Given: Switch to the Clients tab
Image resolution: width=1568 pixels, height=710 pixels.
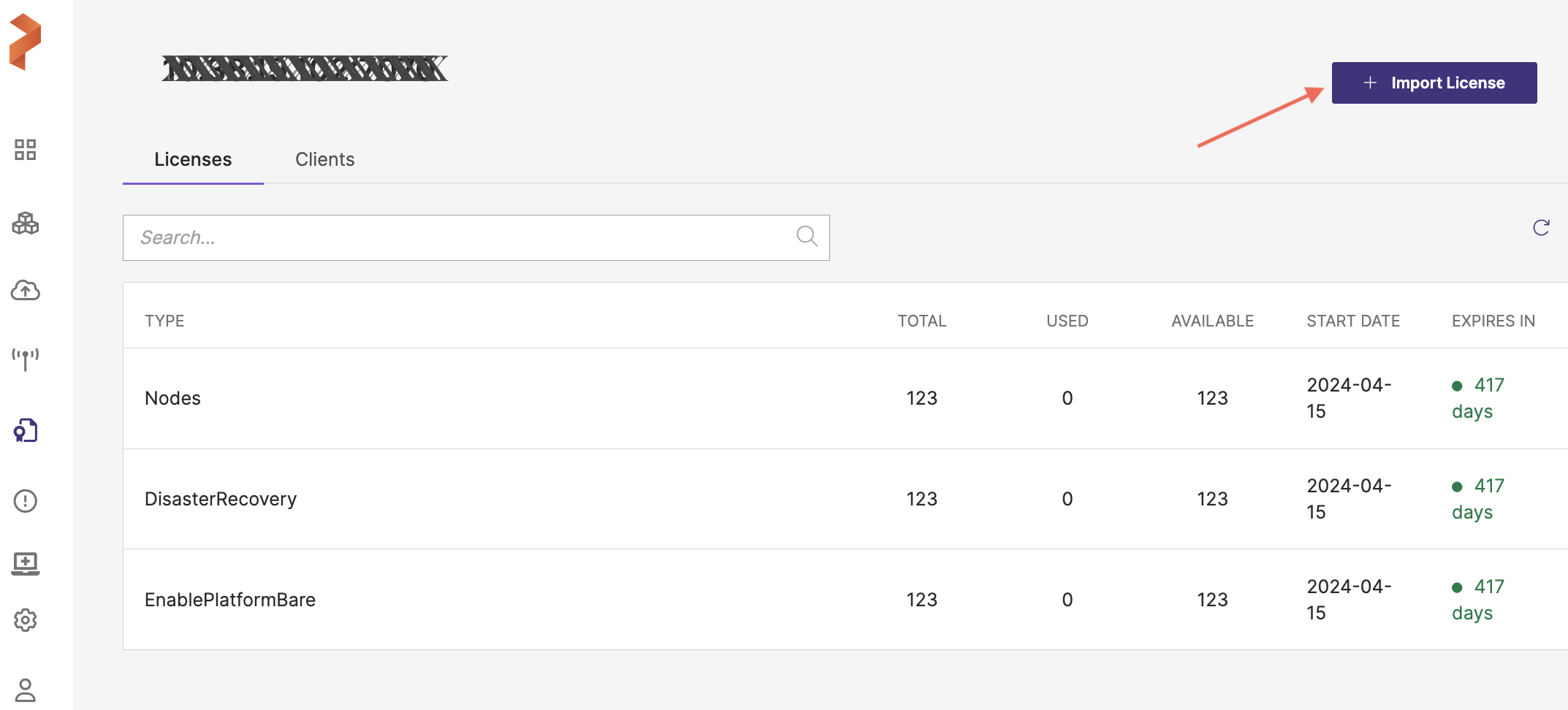Looking at the screenshot, I should point(324,159).
